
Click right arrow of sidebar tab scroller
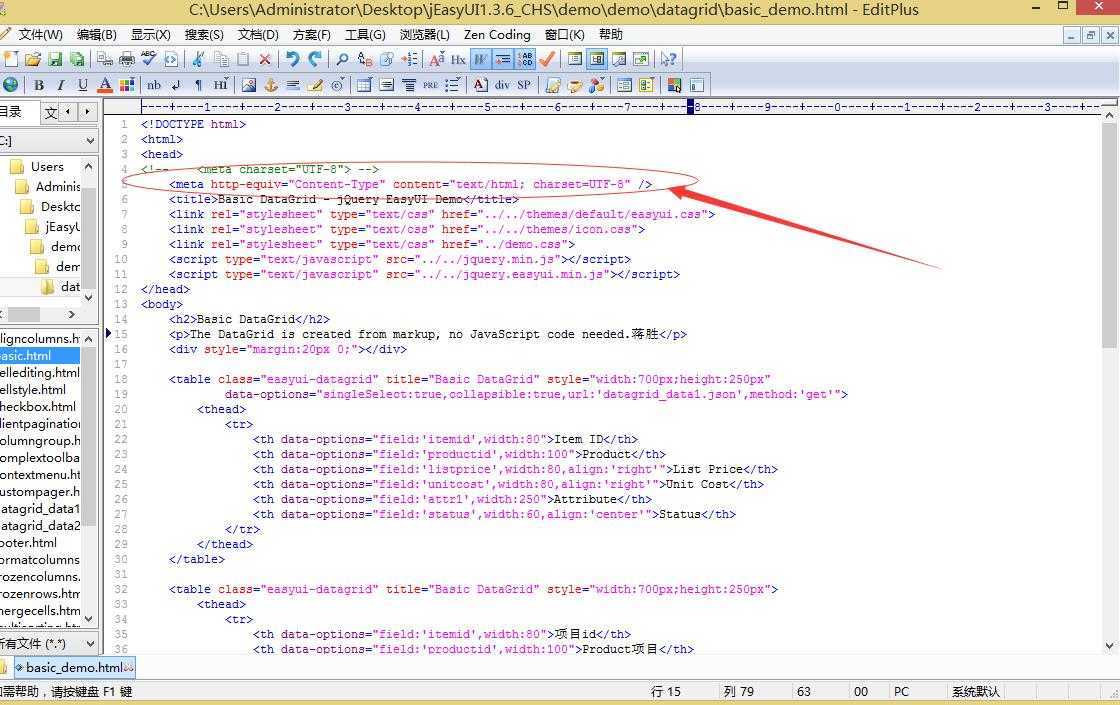87,111
